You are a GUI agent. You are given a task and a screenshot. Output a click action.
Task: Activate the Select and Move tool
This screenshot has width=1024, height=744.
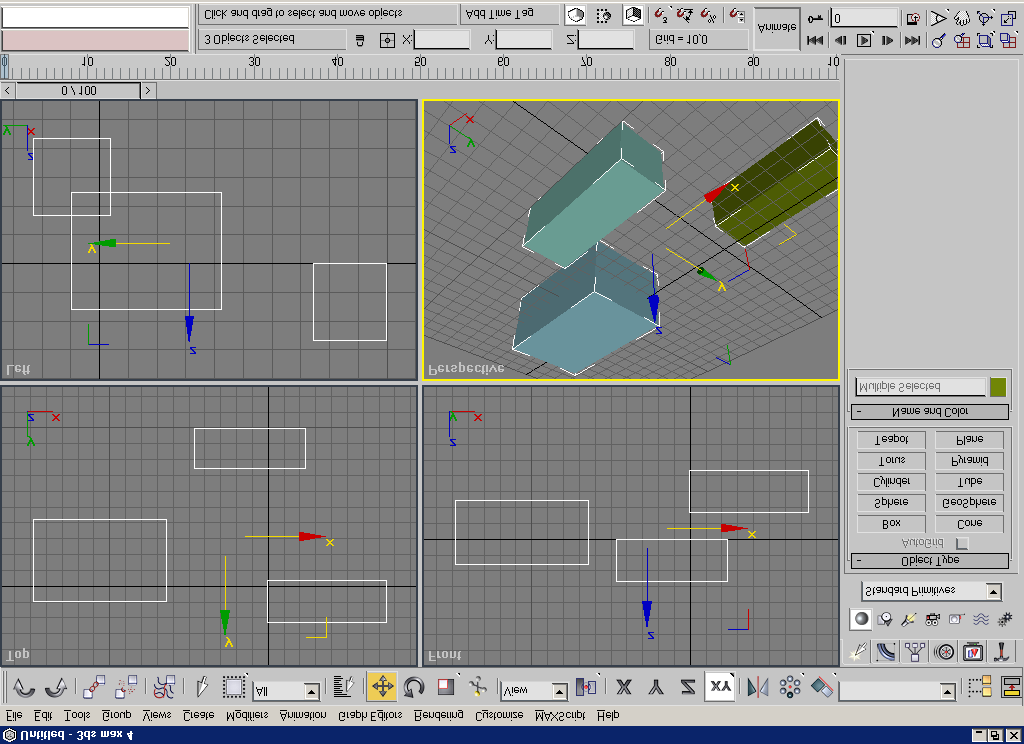click(382, 687)
